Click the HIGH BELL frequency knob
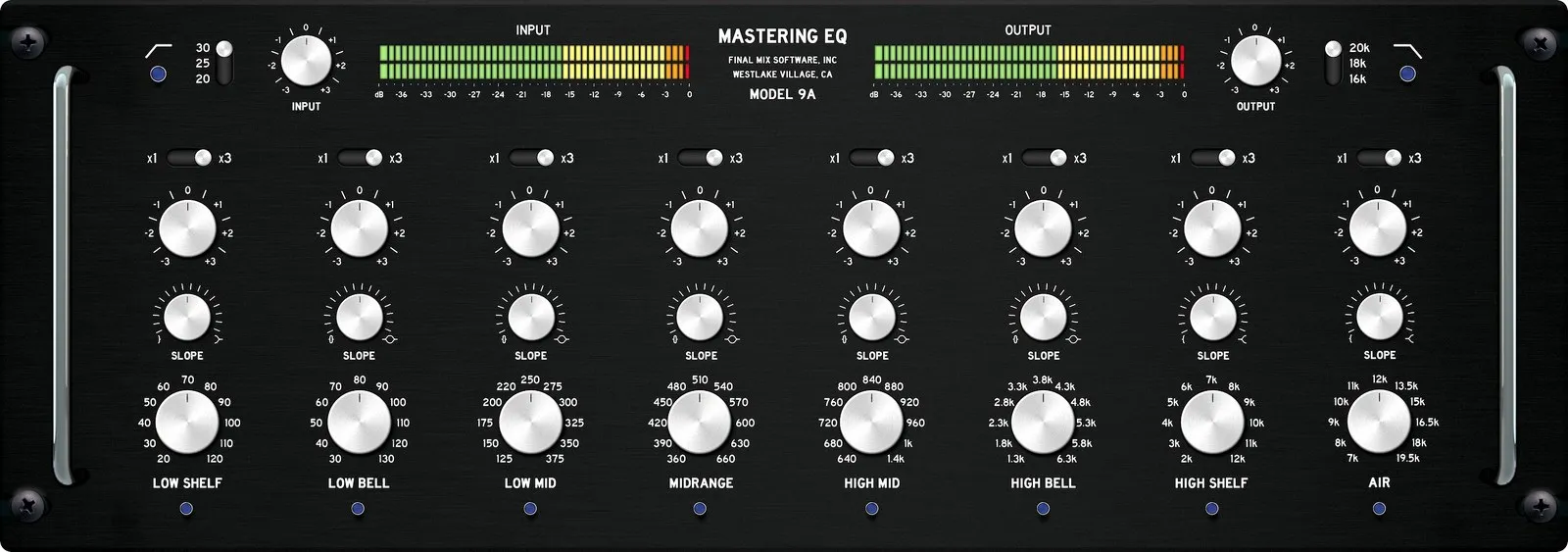Image resolution: width=1568 pixels, height=552 pixels. 1043,423
